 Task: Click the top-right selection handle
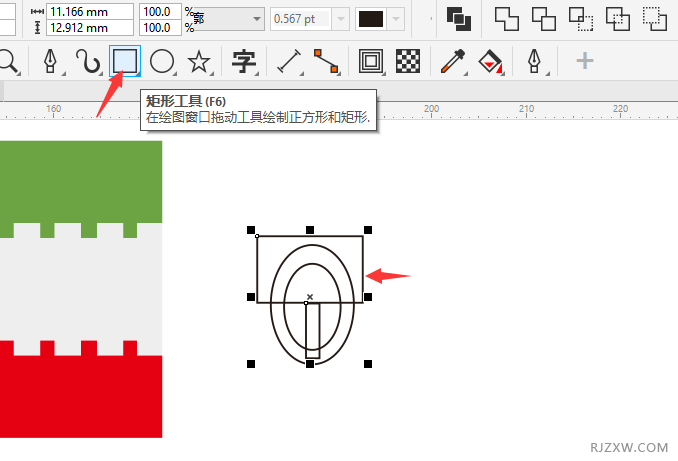pyautogui.click(x=368, y=230)
